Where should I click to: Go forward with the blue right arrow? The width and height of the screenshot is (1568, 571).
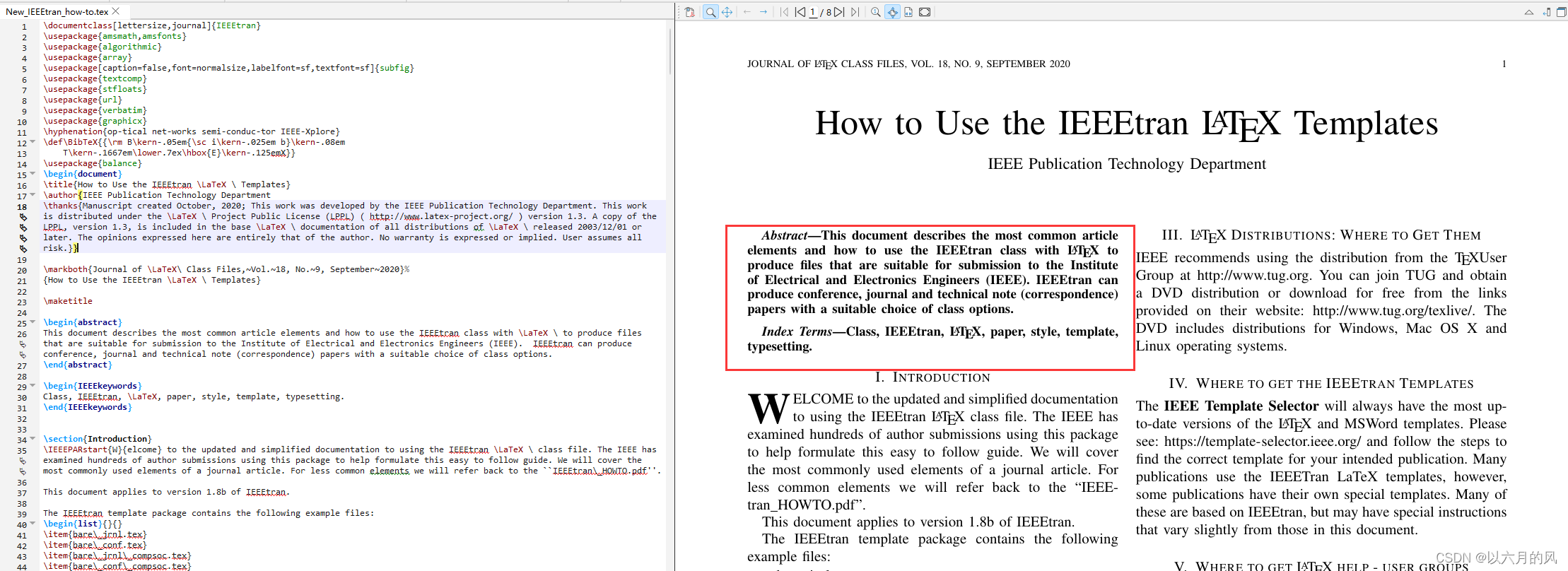pos(763,12)
